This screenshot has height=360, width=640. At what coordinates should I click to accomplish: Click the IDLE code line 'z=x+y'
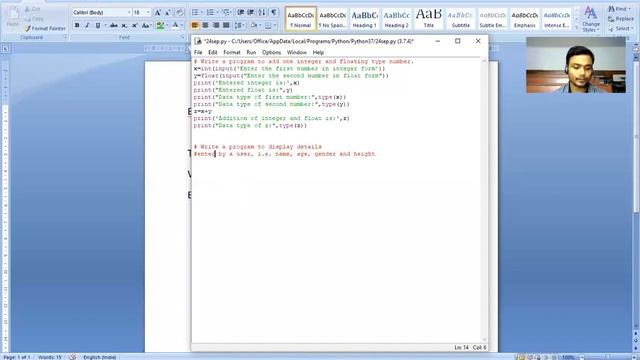(203, 111)
